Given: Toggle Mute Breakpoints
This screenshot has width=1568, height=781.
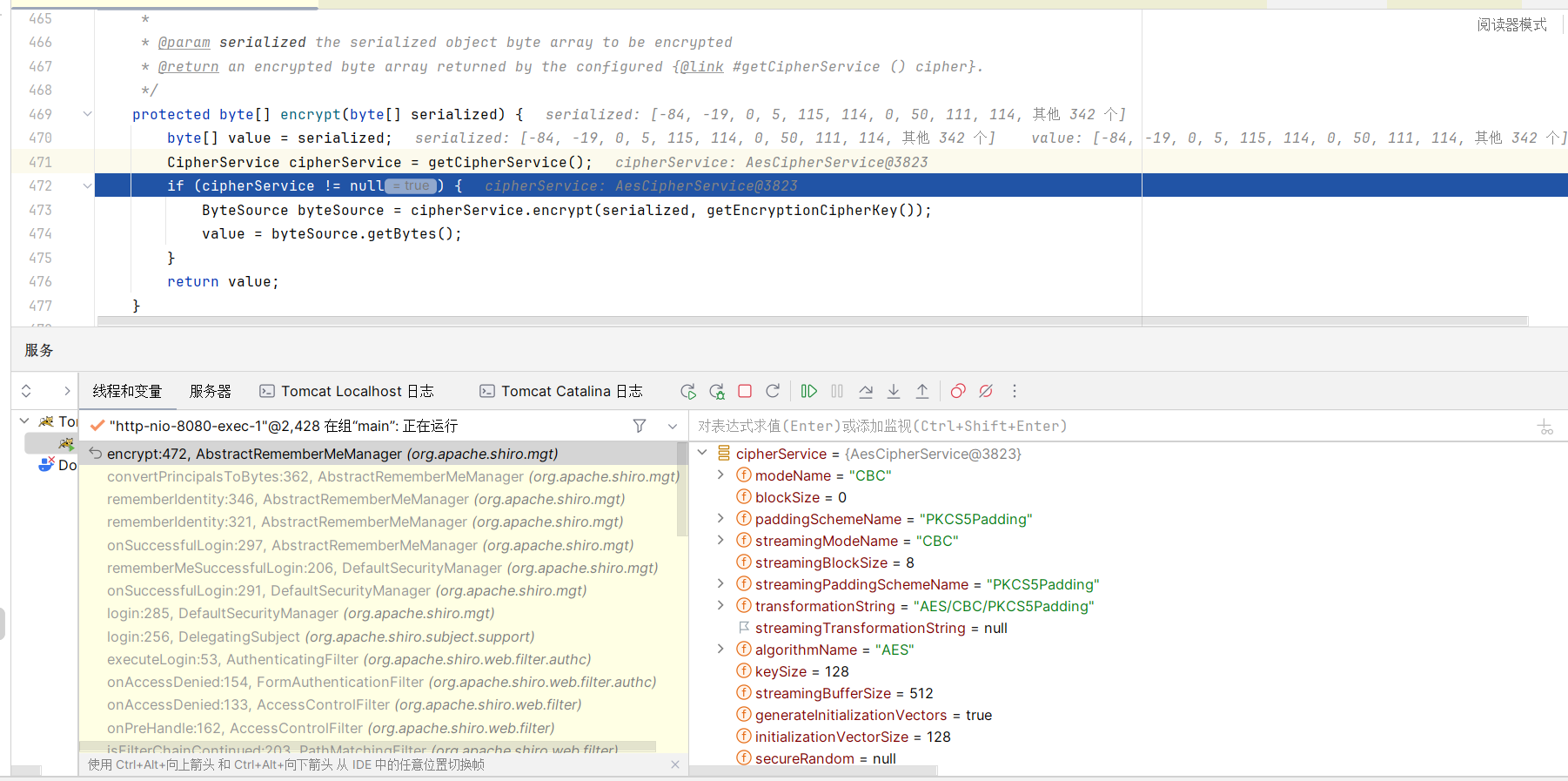Looking at the screenshot, I should pyautogui.click(x=986, y=391).
